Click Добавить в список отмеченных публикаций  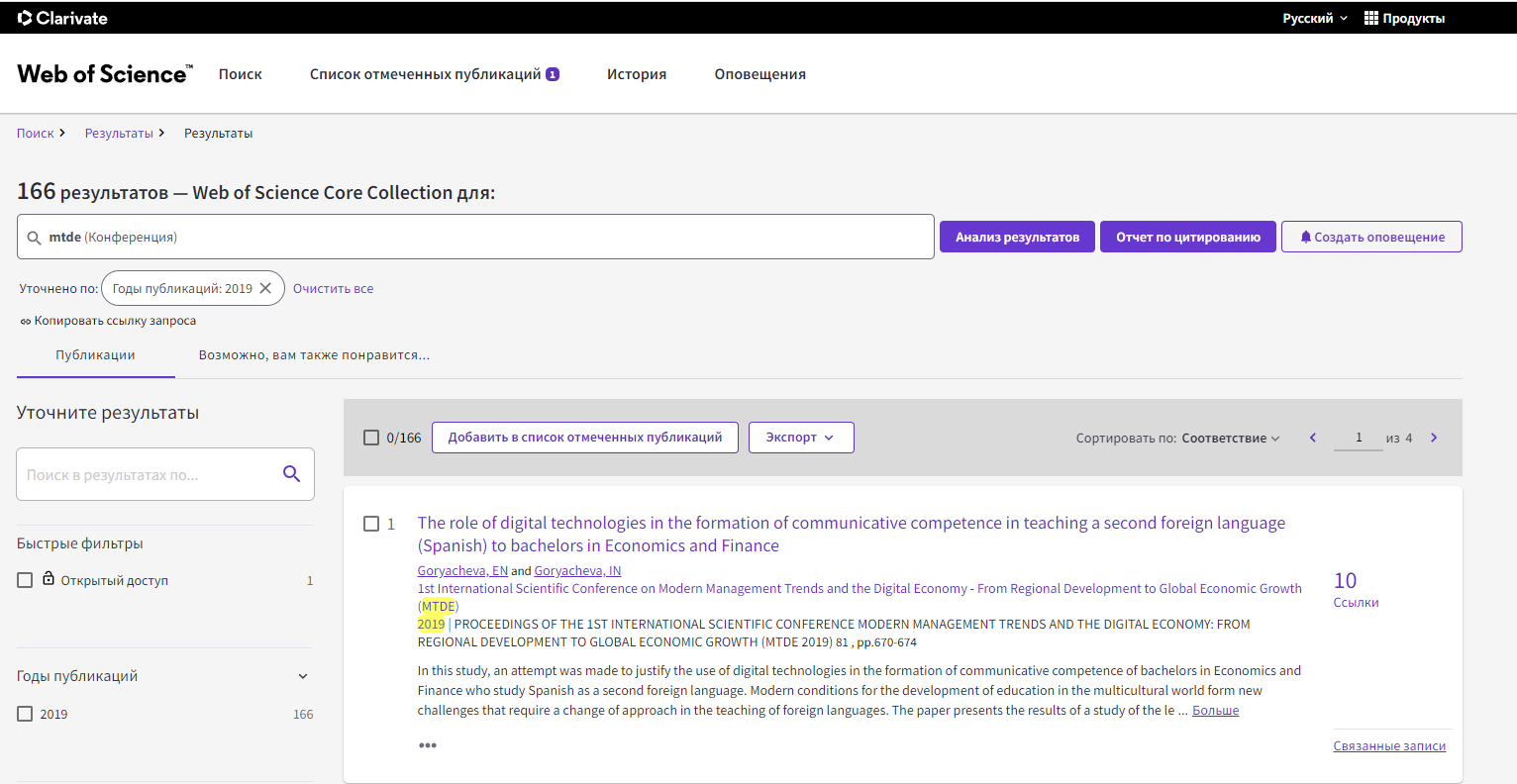[x=585, y=438]
